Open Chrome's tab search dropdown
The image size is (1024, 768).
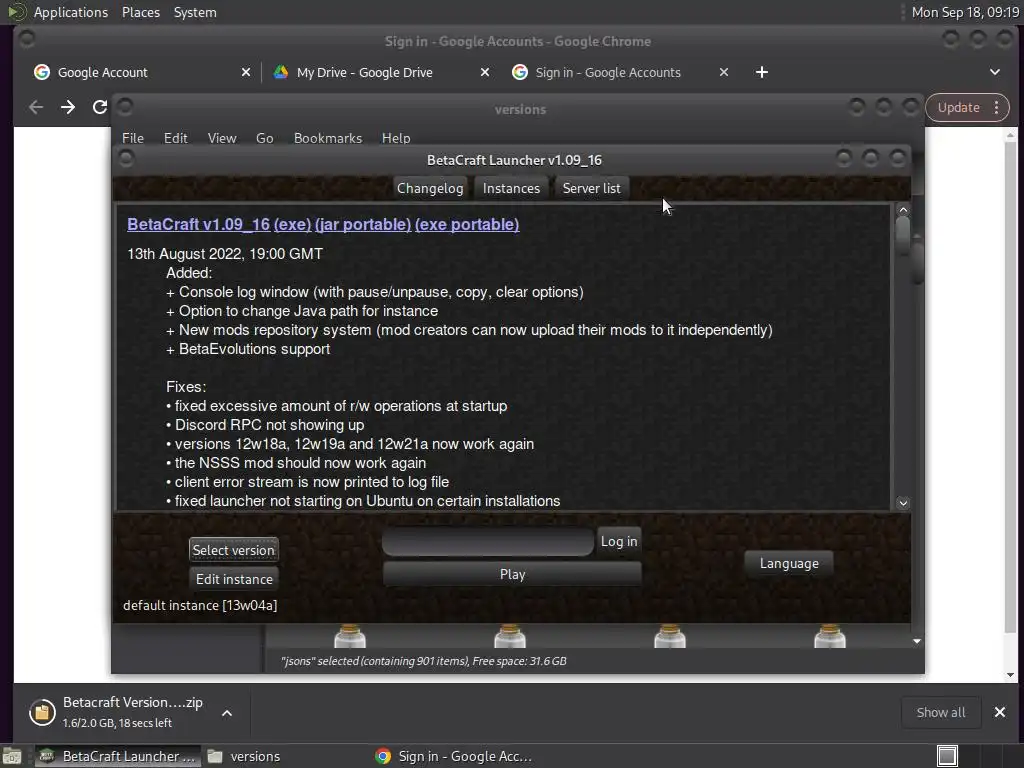(995, 72)
